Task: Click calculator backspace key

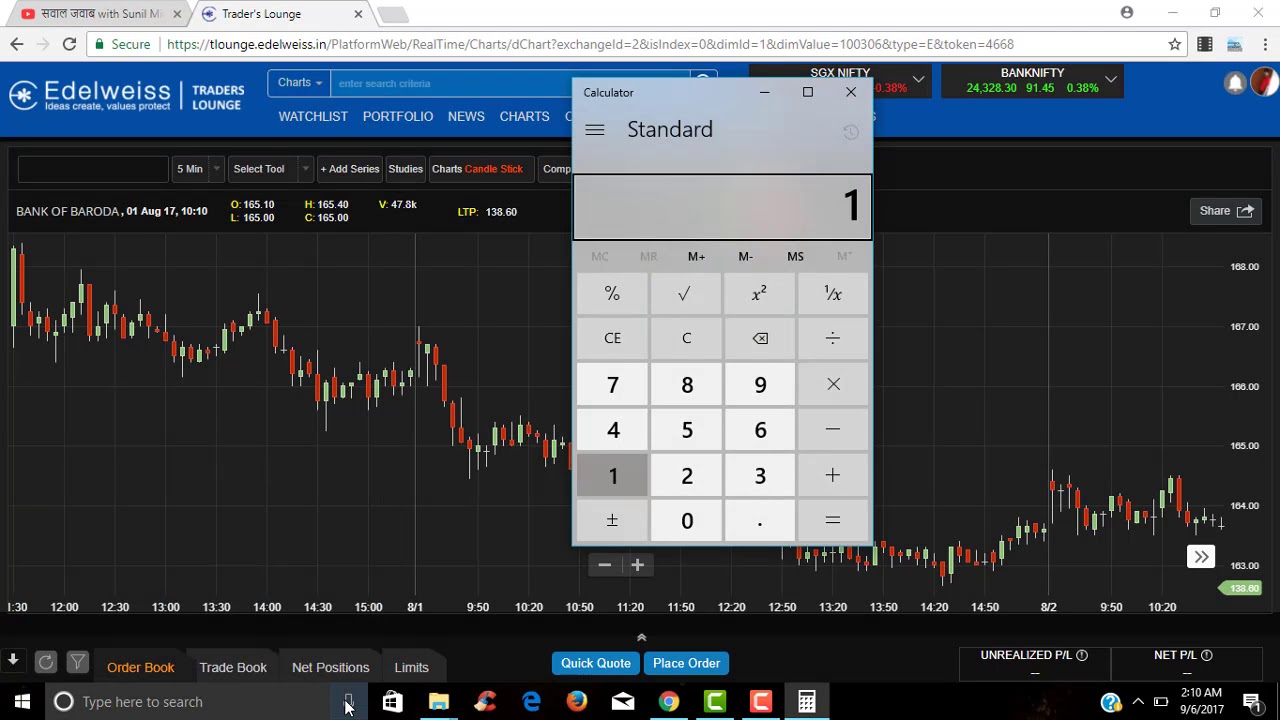Action: [x=760, y=338]
